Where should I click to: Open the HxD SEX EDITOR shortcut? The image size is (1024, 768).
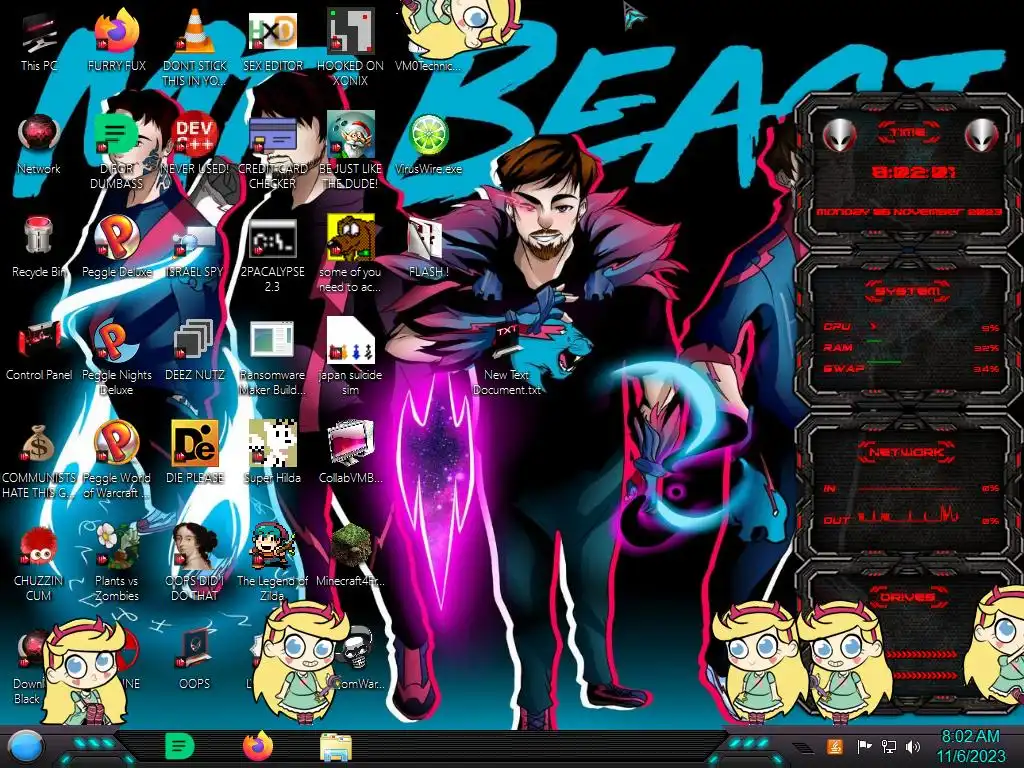(272, 42)
